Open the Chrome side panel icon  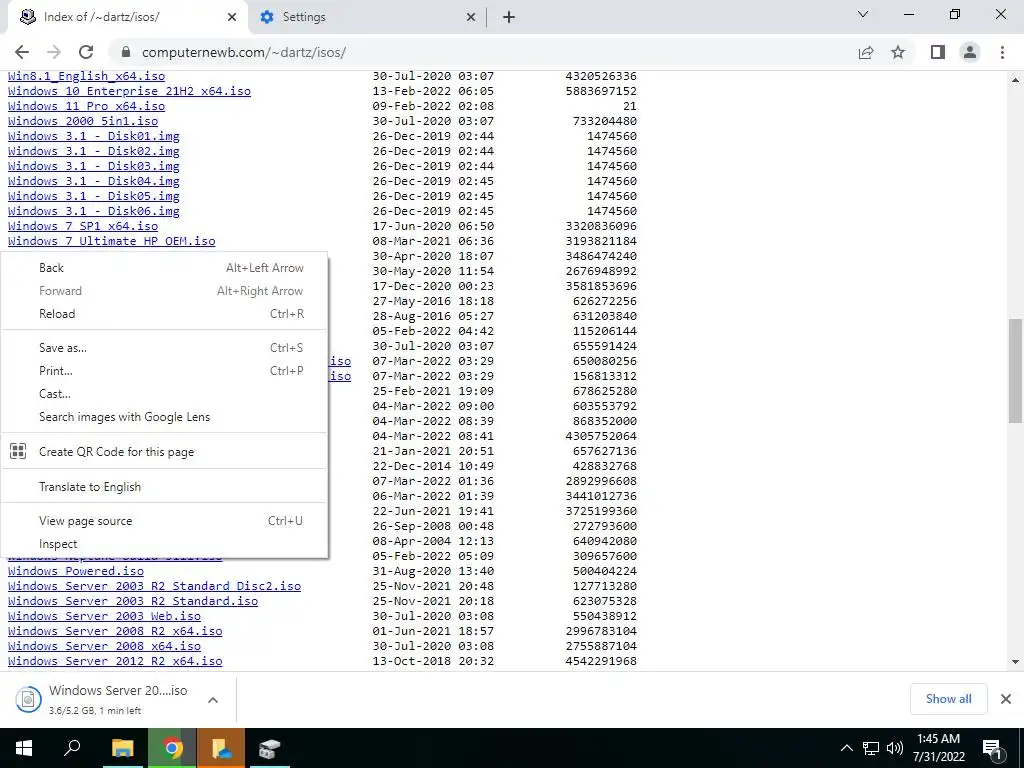(938, 52)
